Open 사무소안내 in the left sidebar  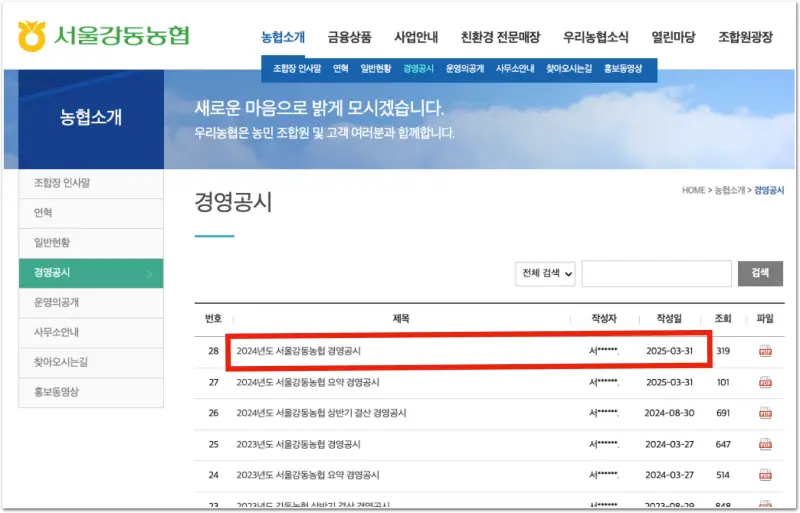91,333
